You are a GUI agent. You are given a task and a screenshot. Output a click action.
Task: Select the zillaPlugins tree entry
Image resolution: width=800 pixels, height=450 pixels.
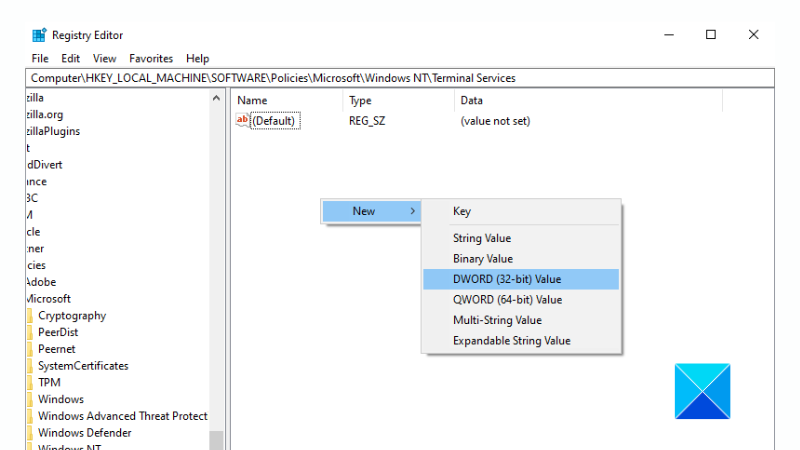(53, 132)
